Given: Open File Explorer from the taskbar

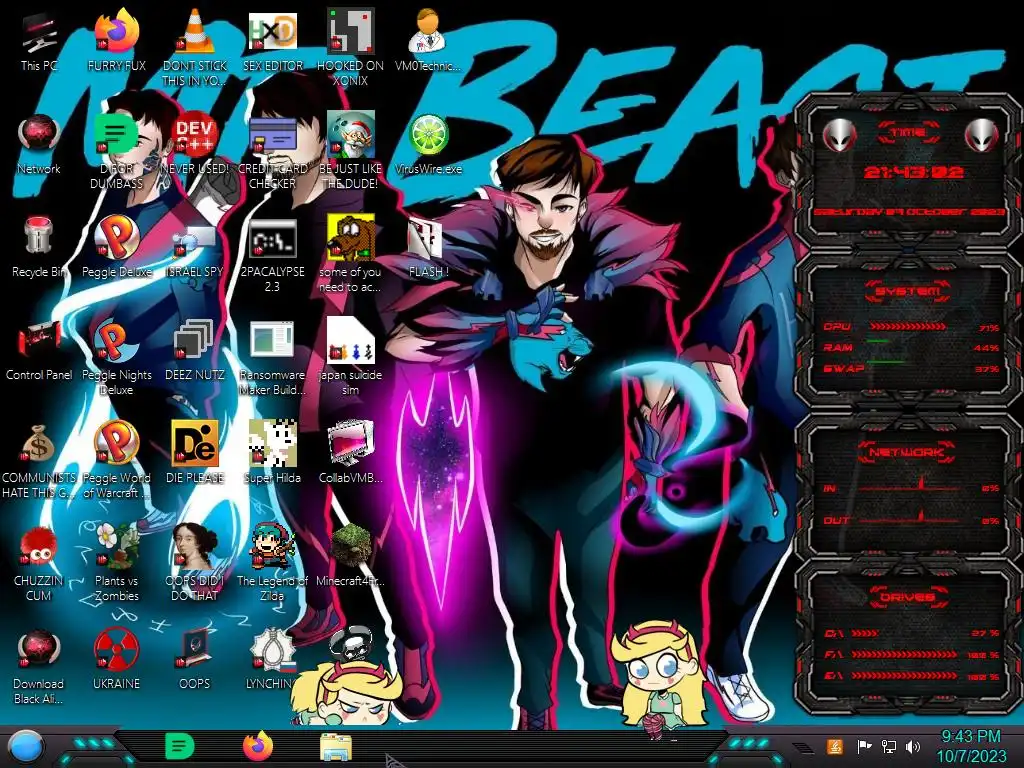Looking at the screenshot, I should [x=336, y=747].
